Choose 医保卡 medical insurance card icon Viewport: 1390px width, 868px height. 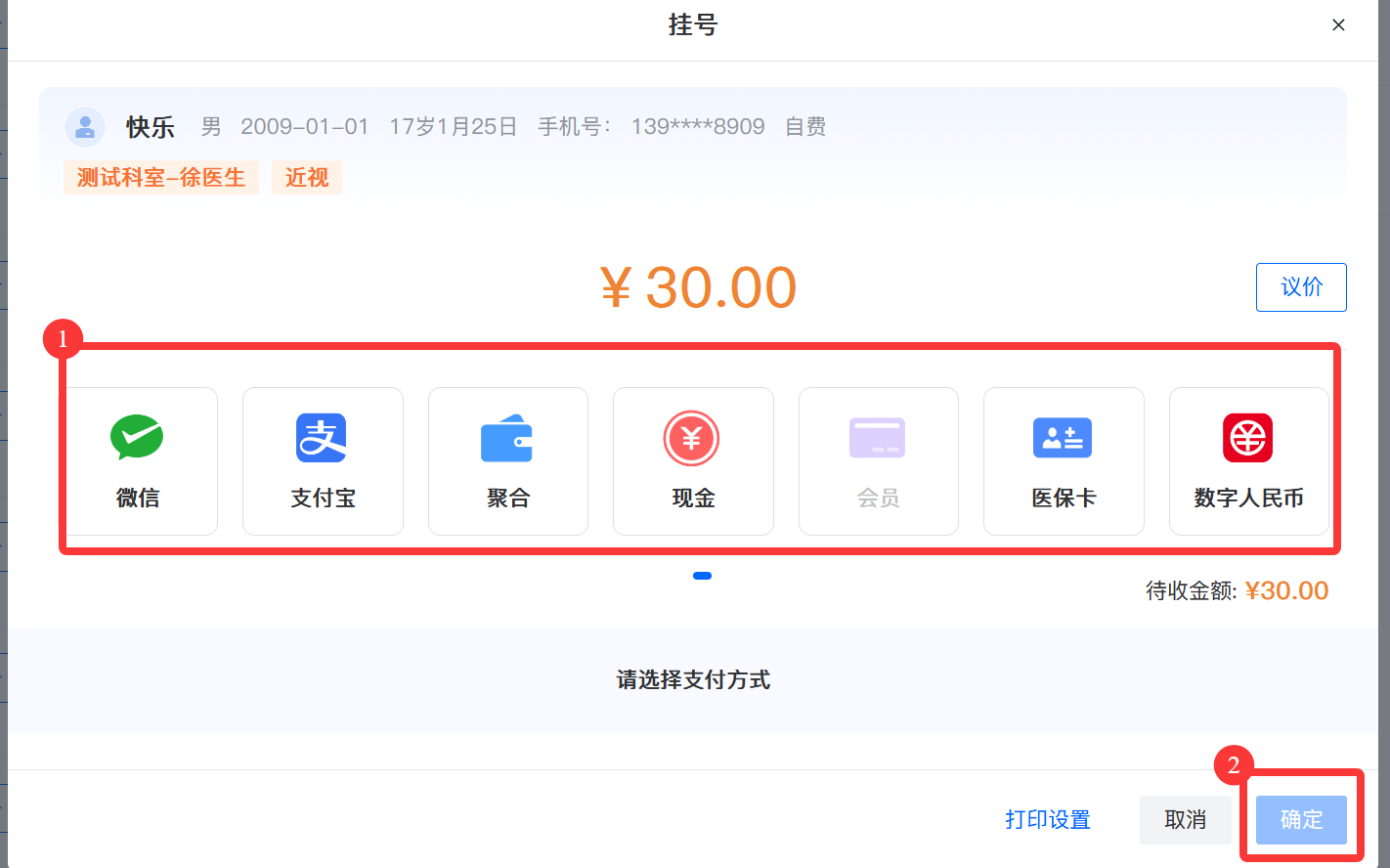1063,438
